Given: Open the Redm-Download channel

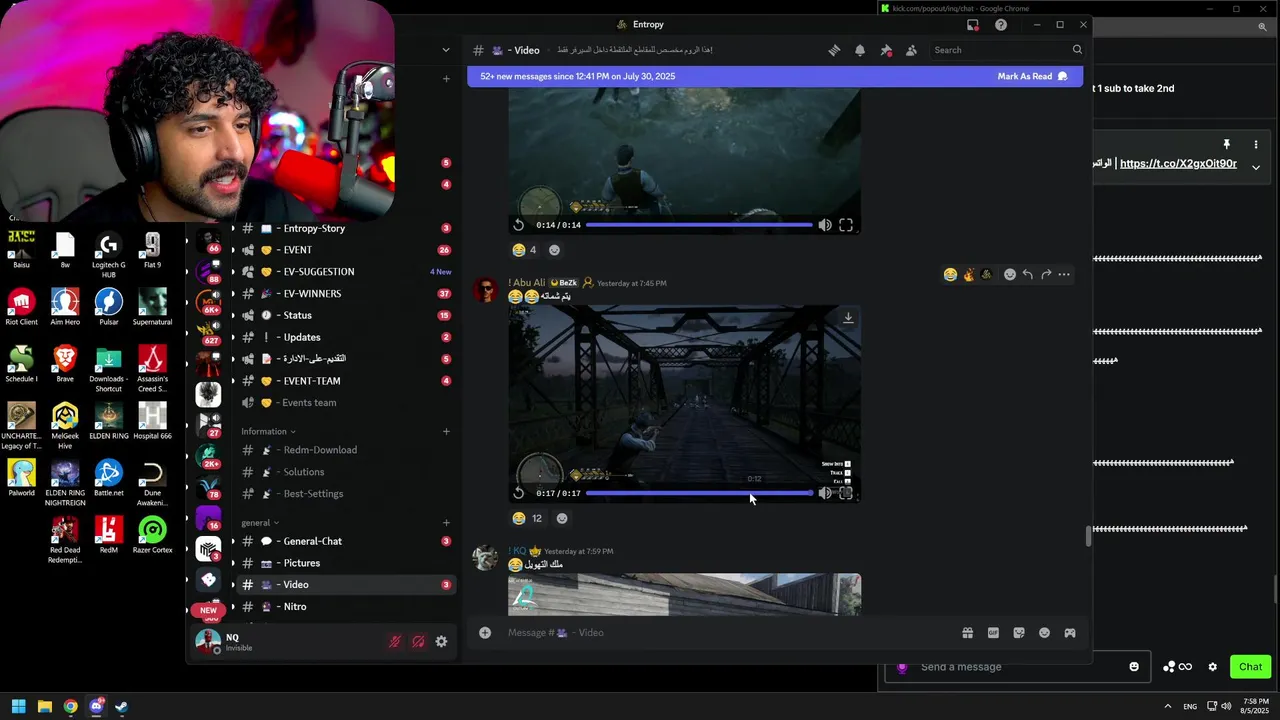Looking at the screenshot, I should 345,450.
